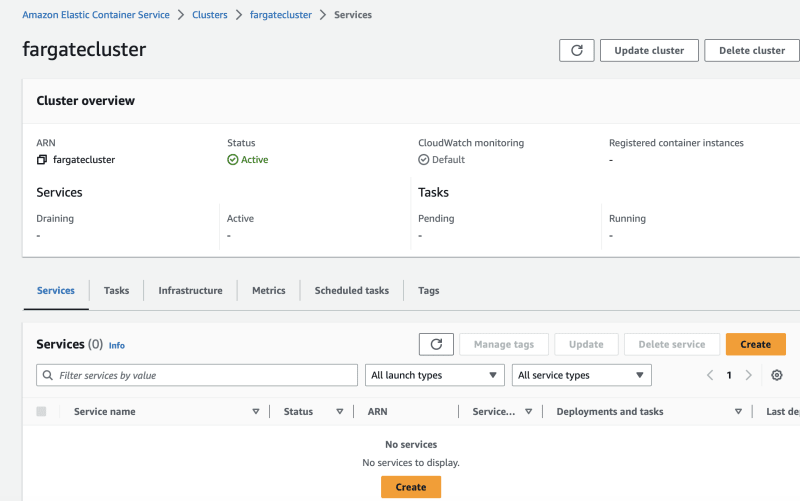
Task: Click the Delete service button
Action: tap(672, 344)
